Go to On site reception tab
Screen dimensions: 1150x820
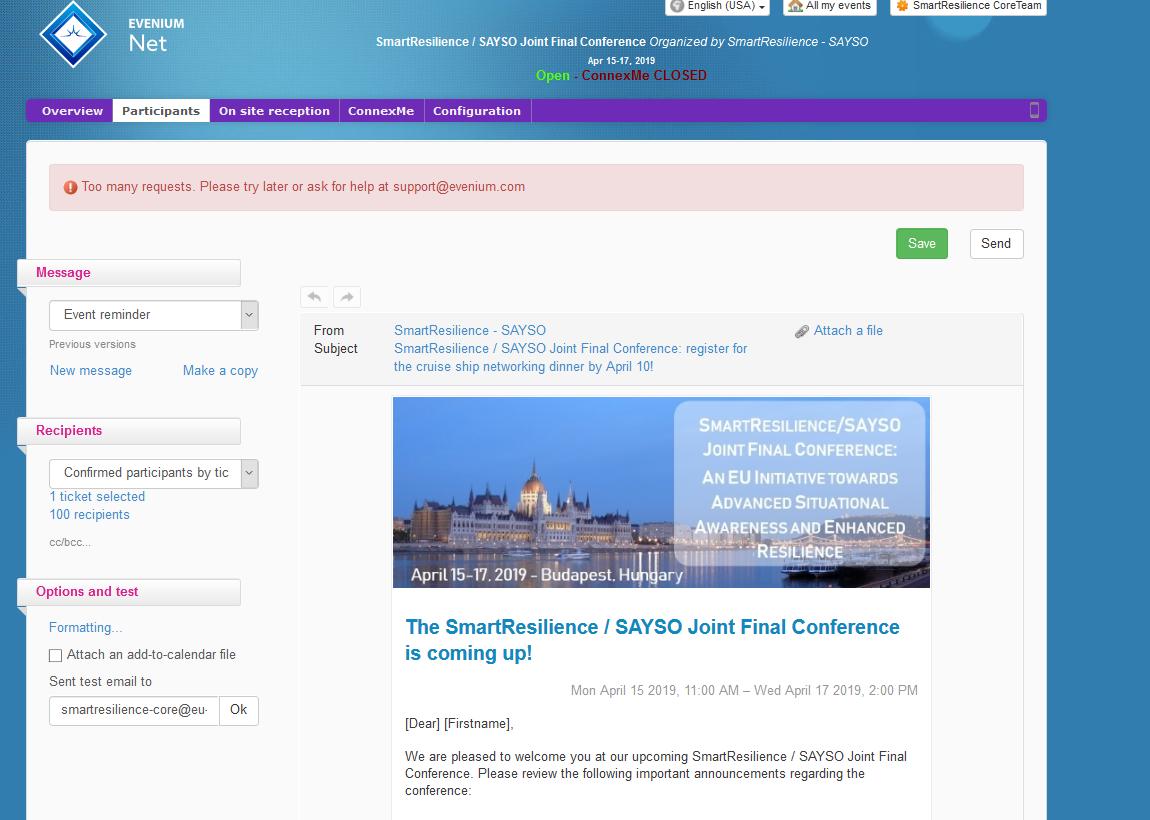coord(274,111)
